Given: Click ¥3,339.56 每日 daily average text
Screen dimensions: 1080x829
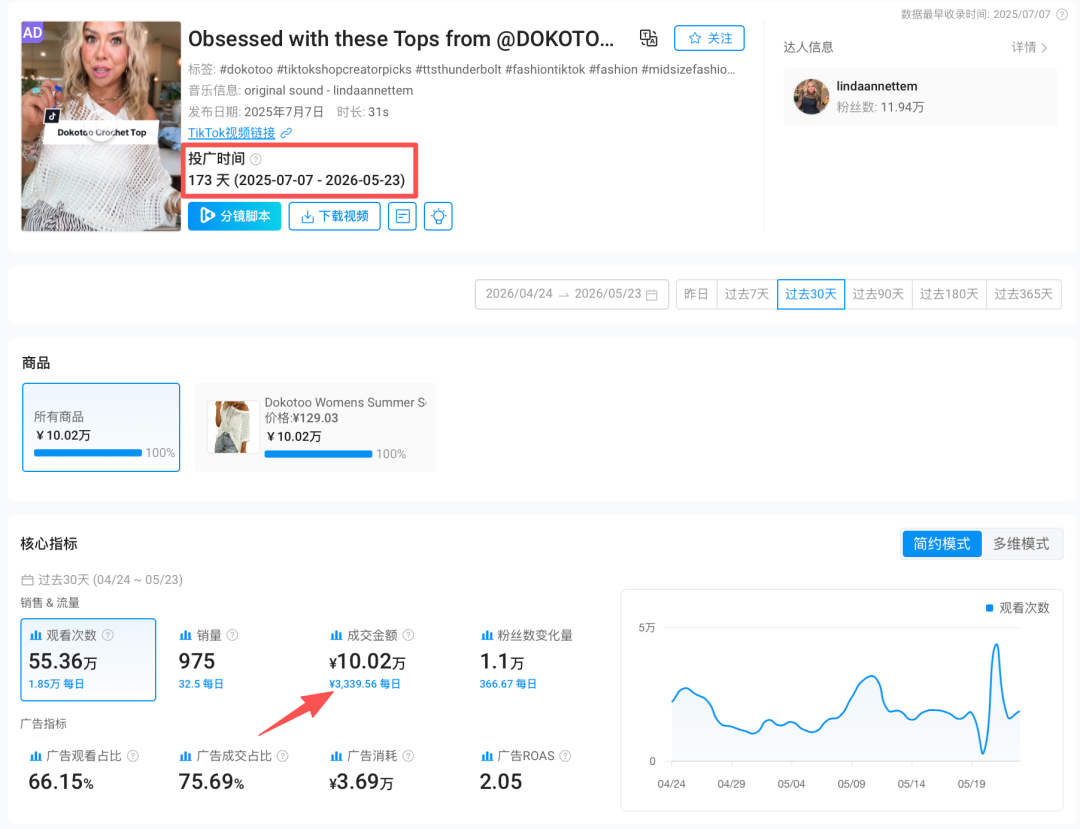Looking at the screenshot, I should pyautogui.click(x=364, y=684).
